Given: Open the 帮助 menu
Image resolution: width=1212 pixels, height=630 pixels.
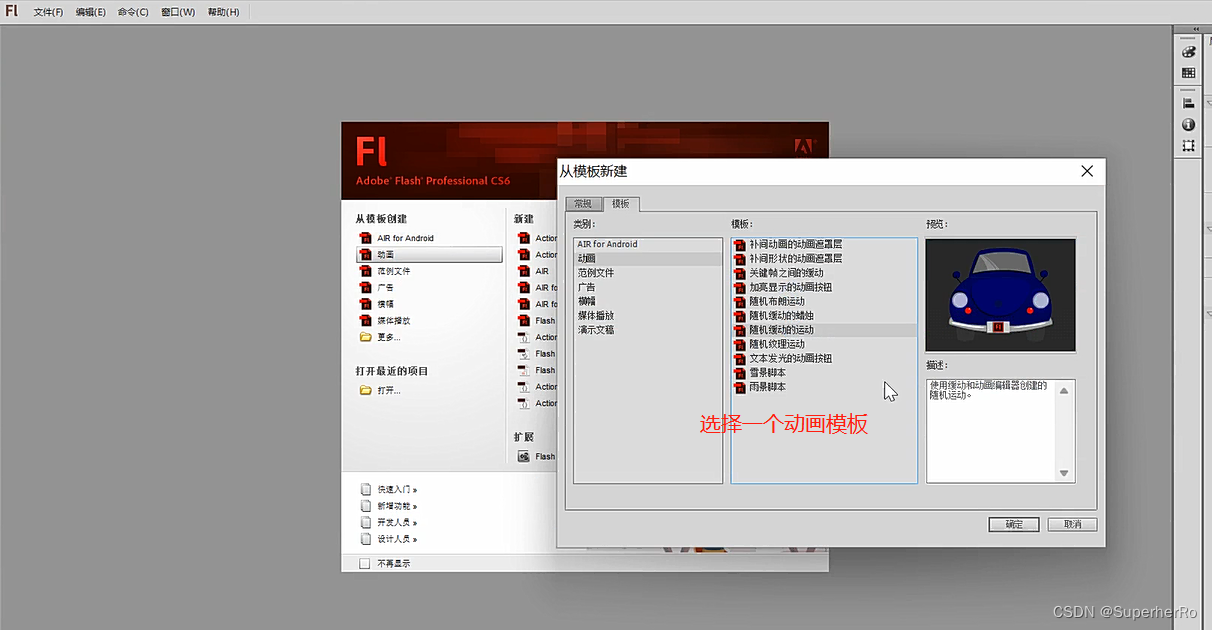Looking at the screenshot, I should tap(222, 12).
